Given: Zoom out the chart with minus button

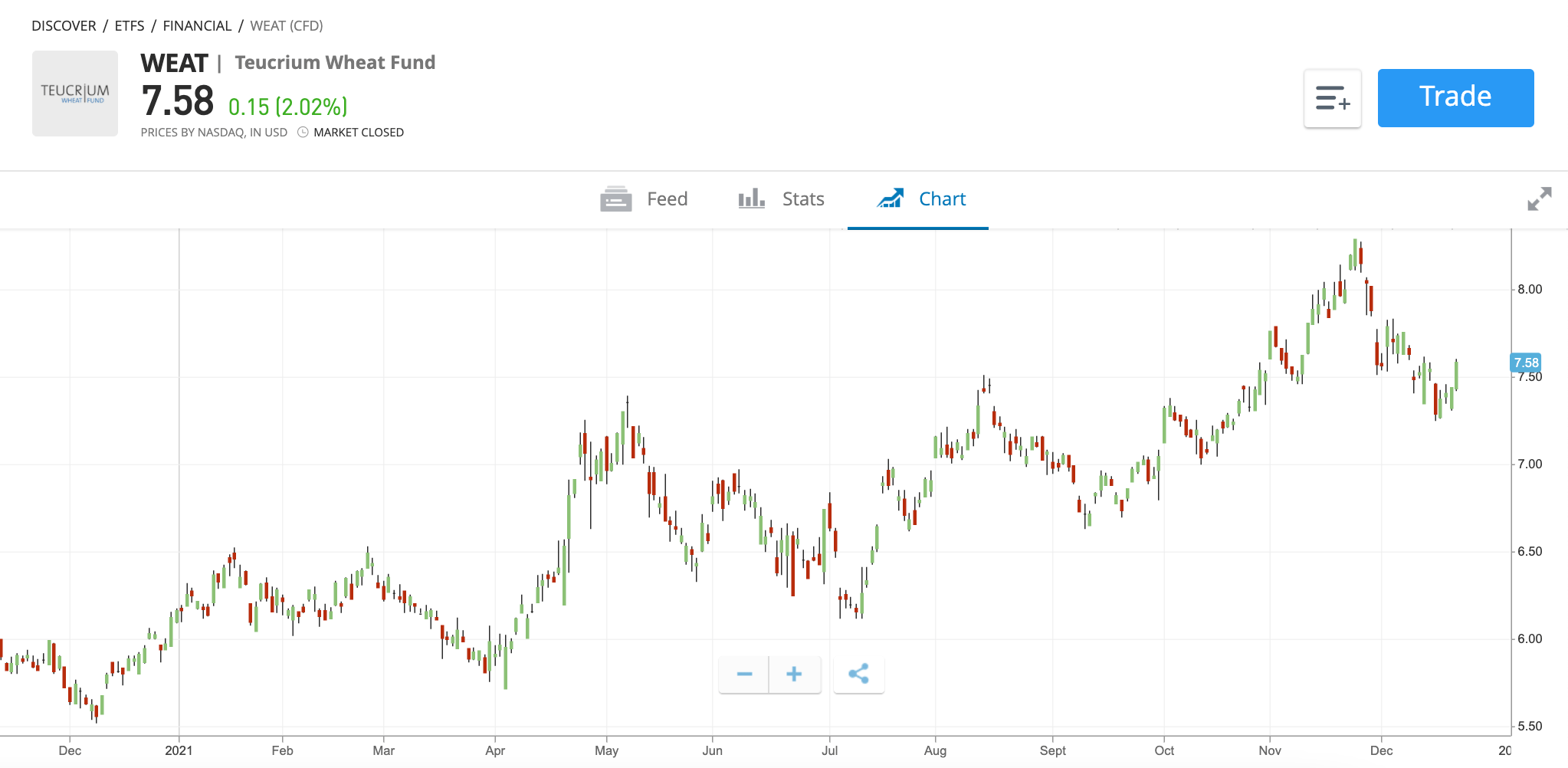Looking at the screenshot, I should coord(744,674).
